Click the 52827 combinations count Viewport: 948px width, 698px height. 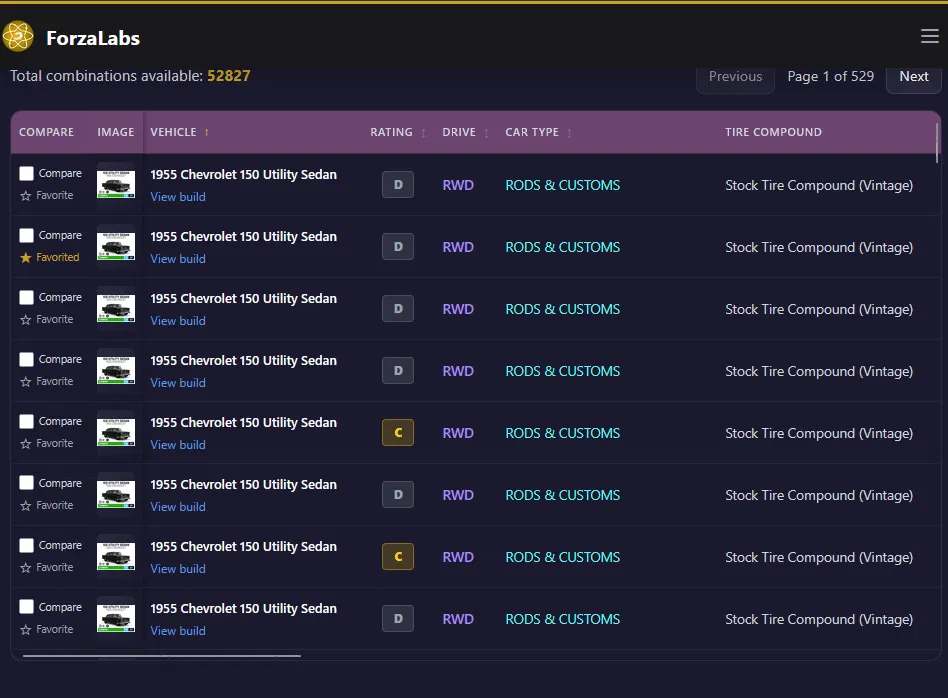coord(229,76)
